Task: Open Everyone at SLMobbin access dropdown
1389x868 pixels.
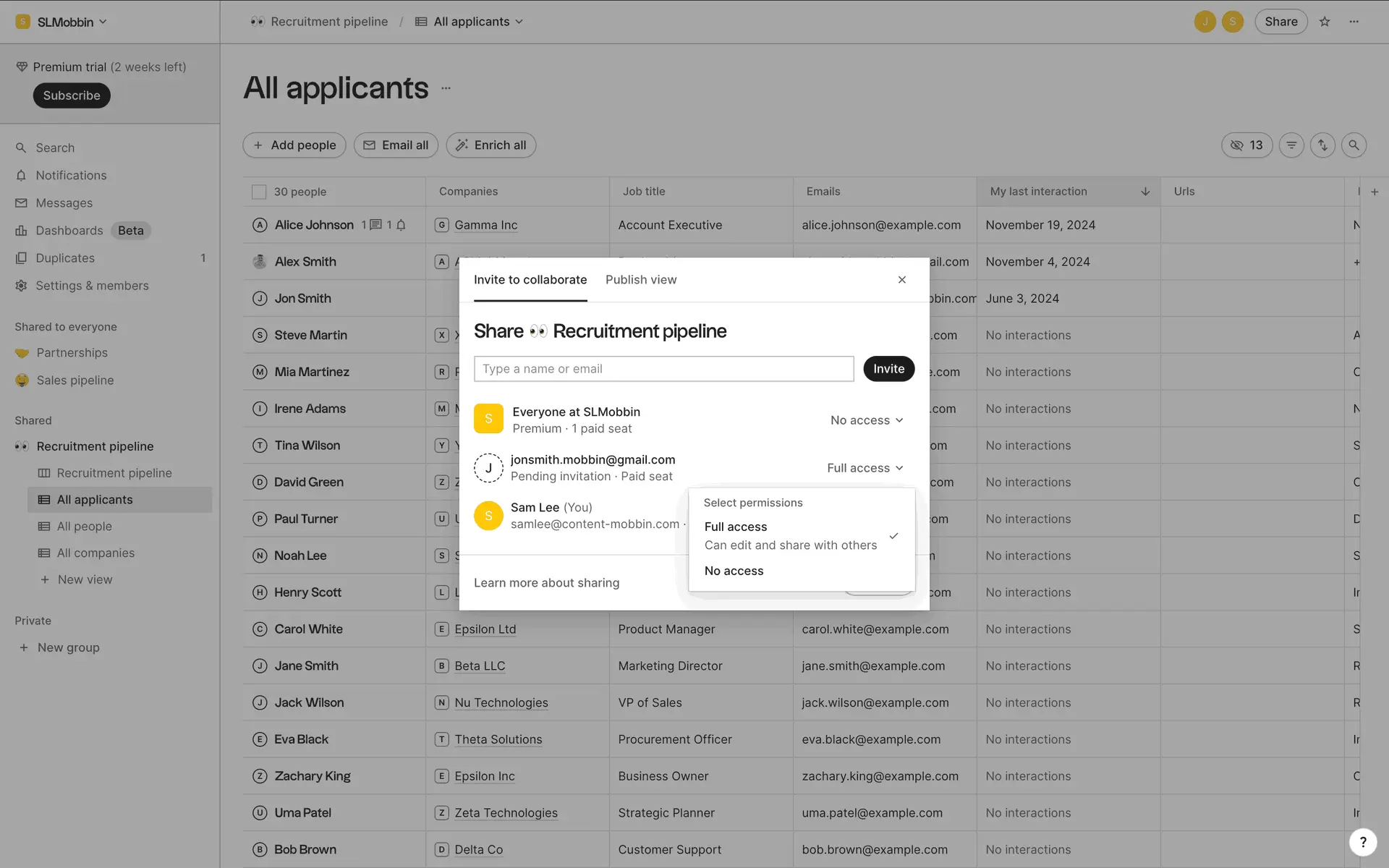Action: [x=867, y=420]
